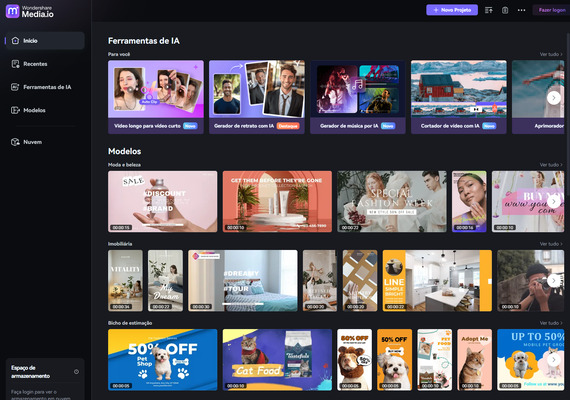Open the Recentes menu item
The image size is (570, 400).
tap(45, 64)
